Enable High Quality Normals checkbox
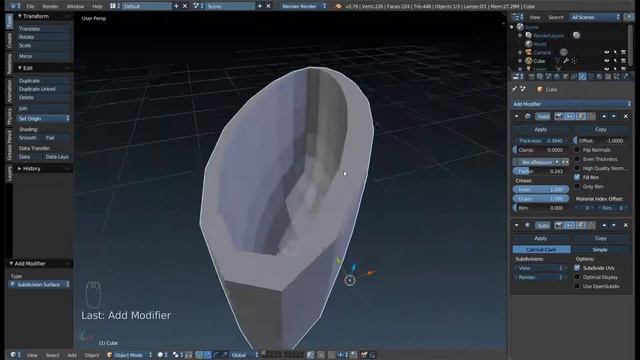640x360 pixels. pyautogui.click(x=577, y=168)
